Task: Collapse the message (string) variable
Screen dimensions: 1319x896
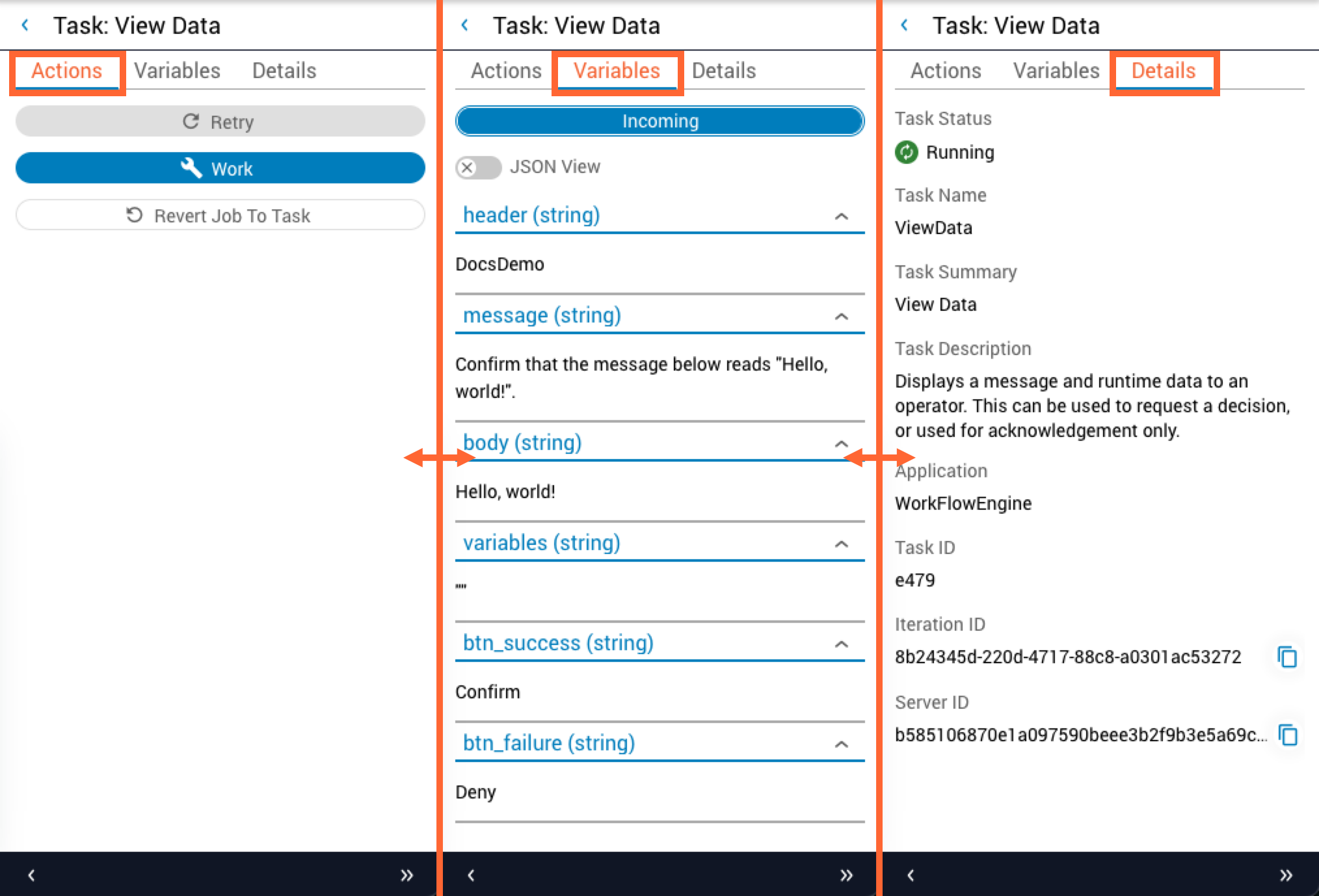Action: [841, 316]
